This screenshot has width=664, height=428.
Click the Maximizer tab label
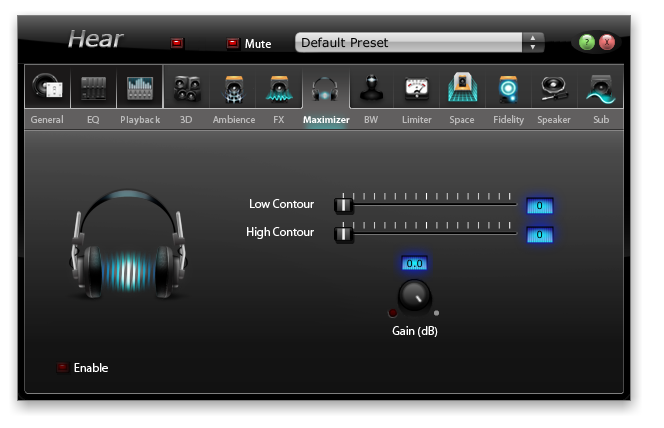(326, 120)
